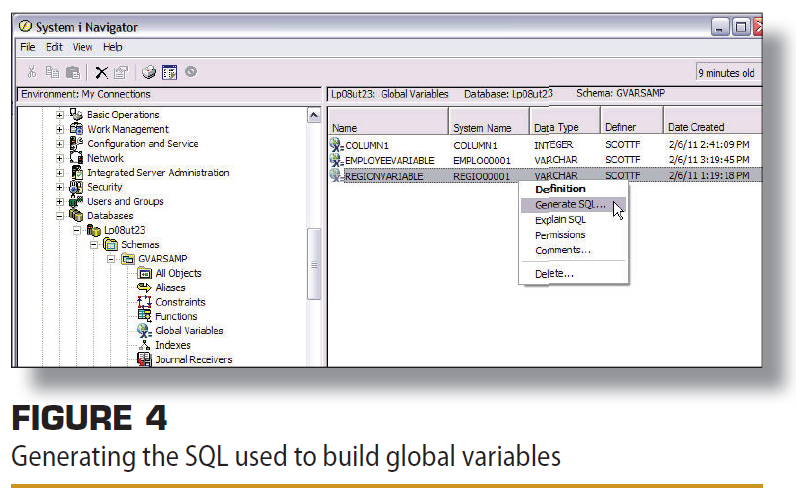Click the Lp08ut23 database icon
Image resolution: width=796 pixels, height=493 pixels.
point(93,230)
